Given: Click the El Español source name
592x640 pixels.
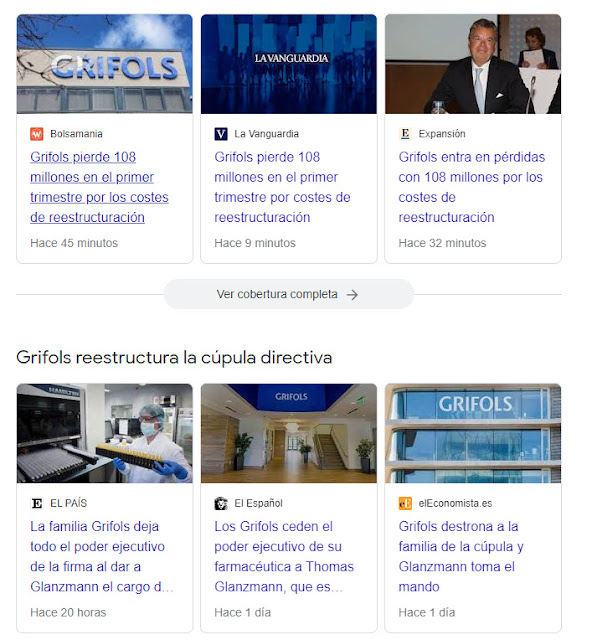Looking at the screenshot, I should pyautogui.click(x=258, y=503).
